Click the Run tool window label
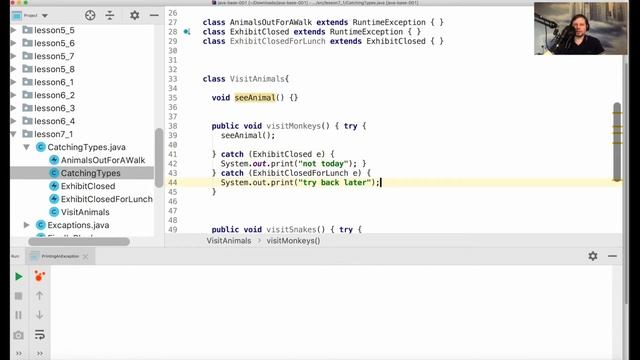 [x=16, y=256]
